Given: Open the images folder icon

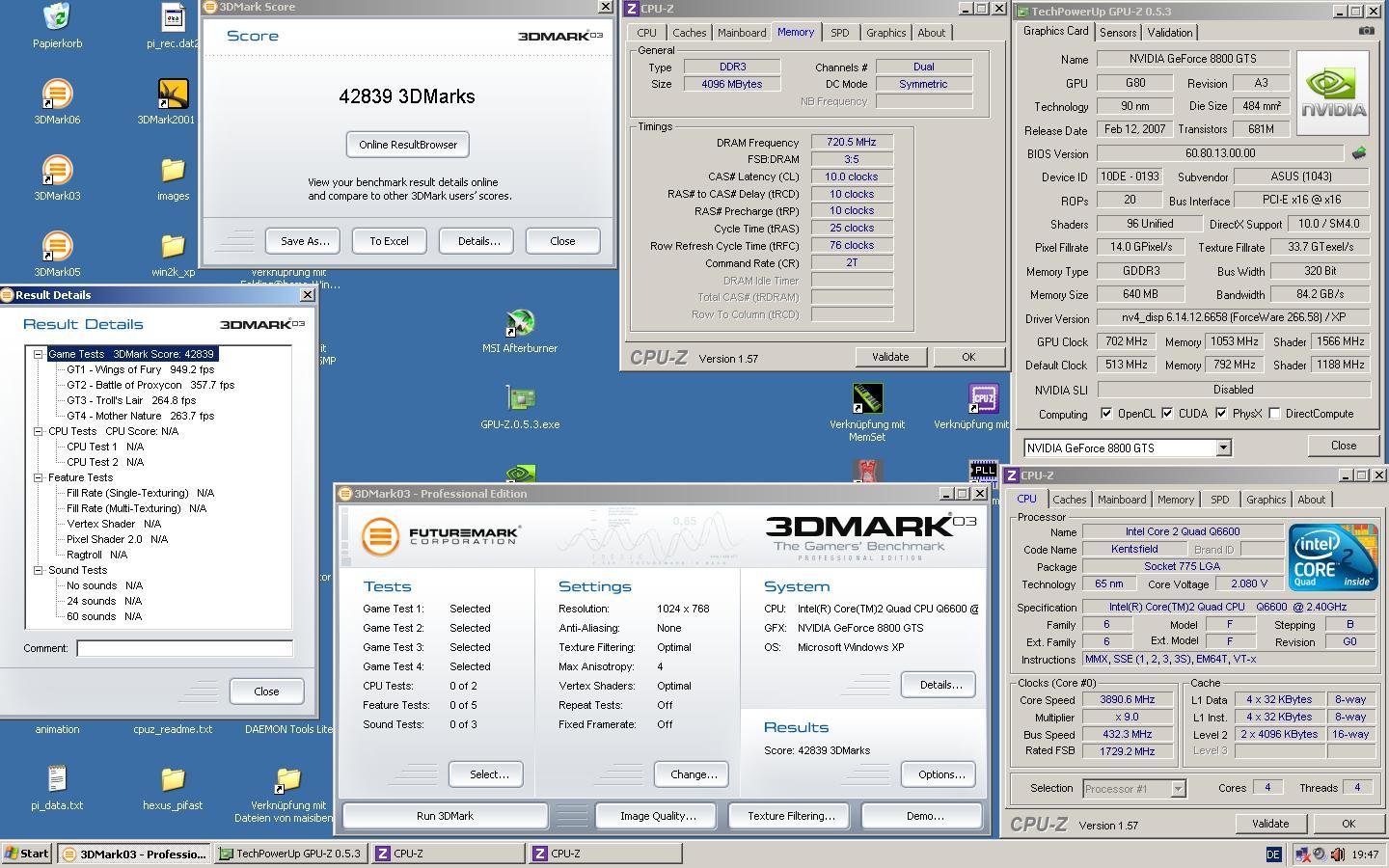Looking at the screenshot, I should point(173,170).
